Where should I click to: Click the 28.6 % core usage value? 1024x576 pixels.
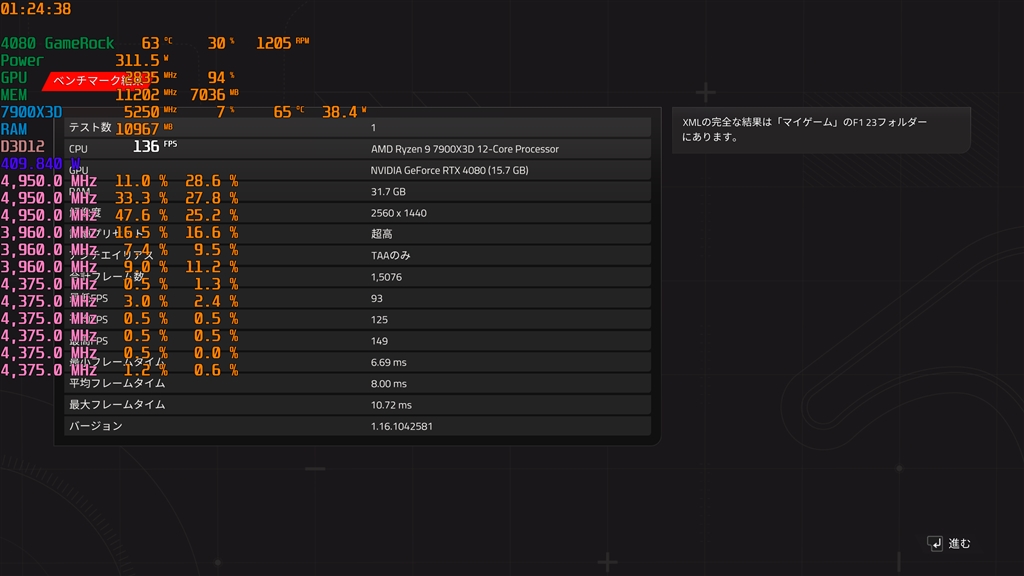click(212, 181)
